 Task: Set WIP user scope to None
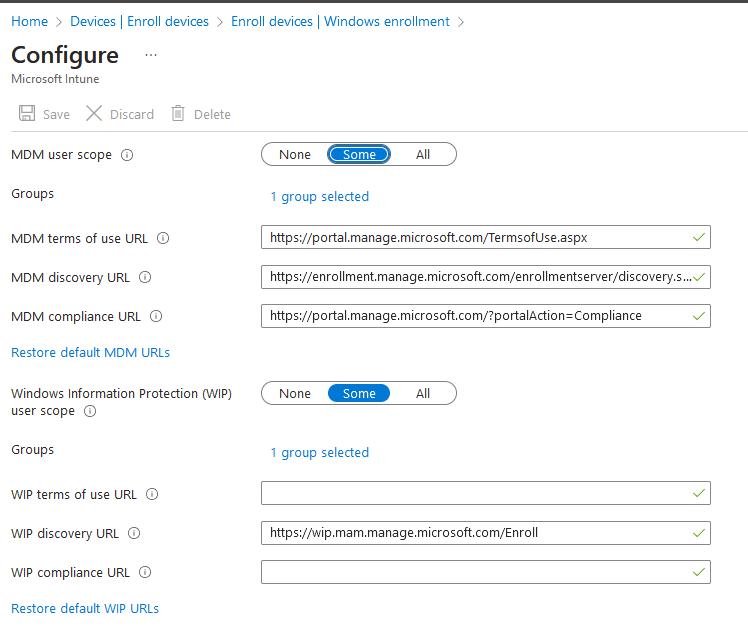295,393
